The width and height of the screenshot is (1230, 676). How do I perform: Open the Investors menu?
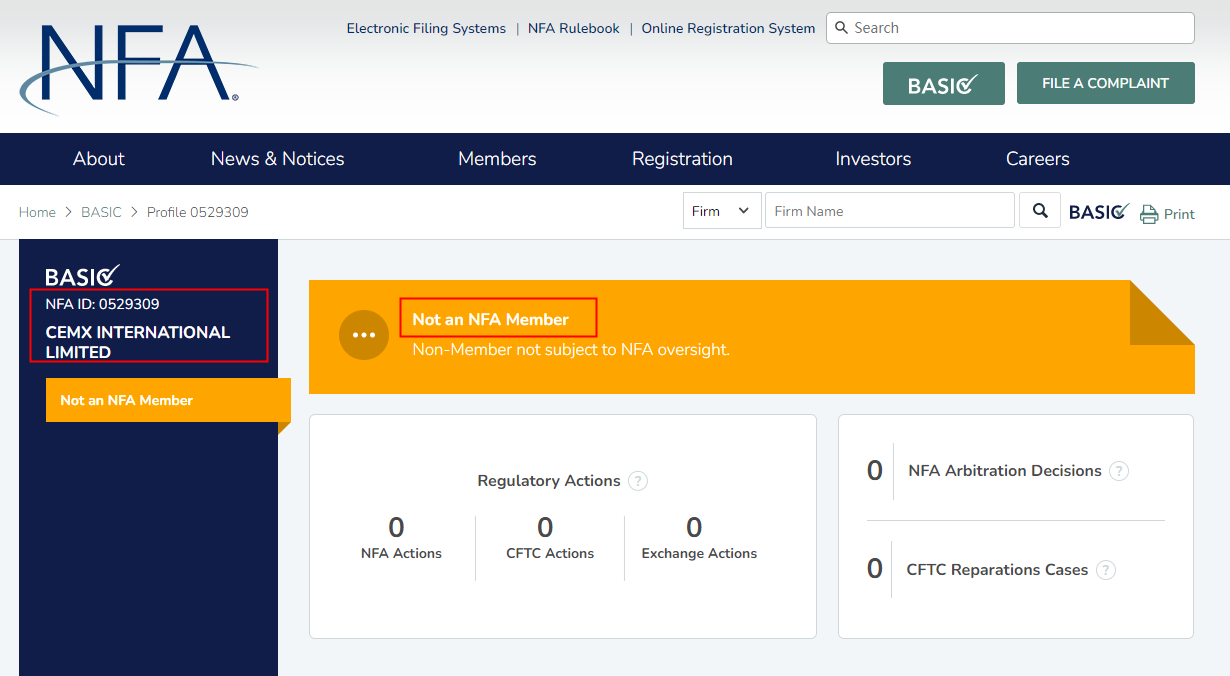[x=873, y=159]
